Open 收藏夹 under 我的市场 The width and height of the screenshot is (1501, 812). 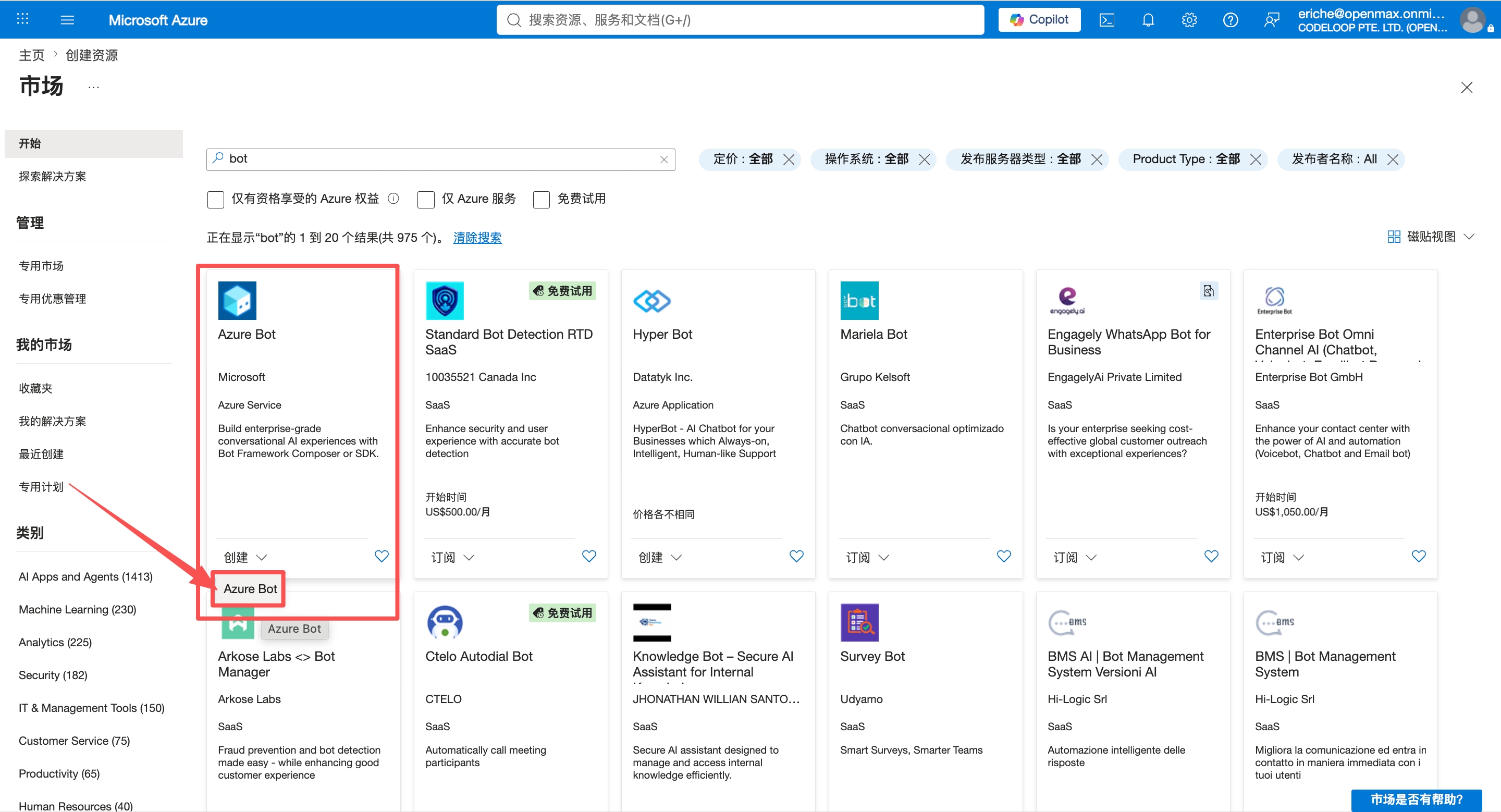(x=35, y=388)
